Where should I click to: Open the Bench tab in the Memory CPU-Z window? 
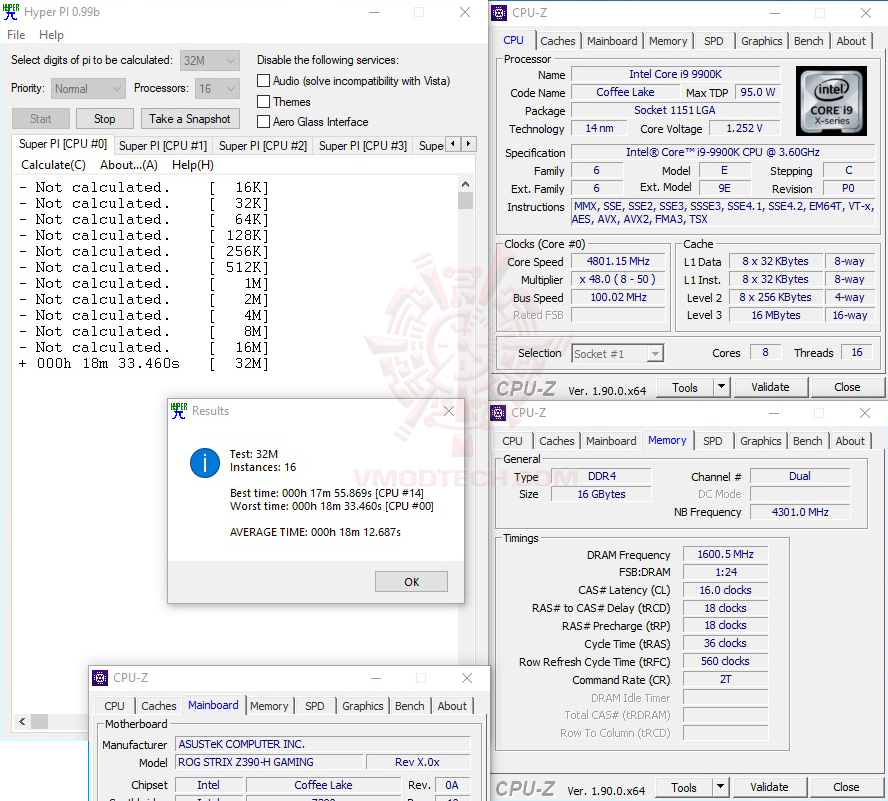(807, 441)
